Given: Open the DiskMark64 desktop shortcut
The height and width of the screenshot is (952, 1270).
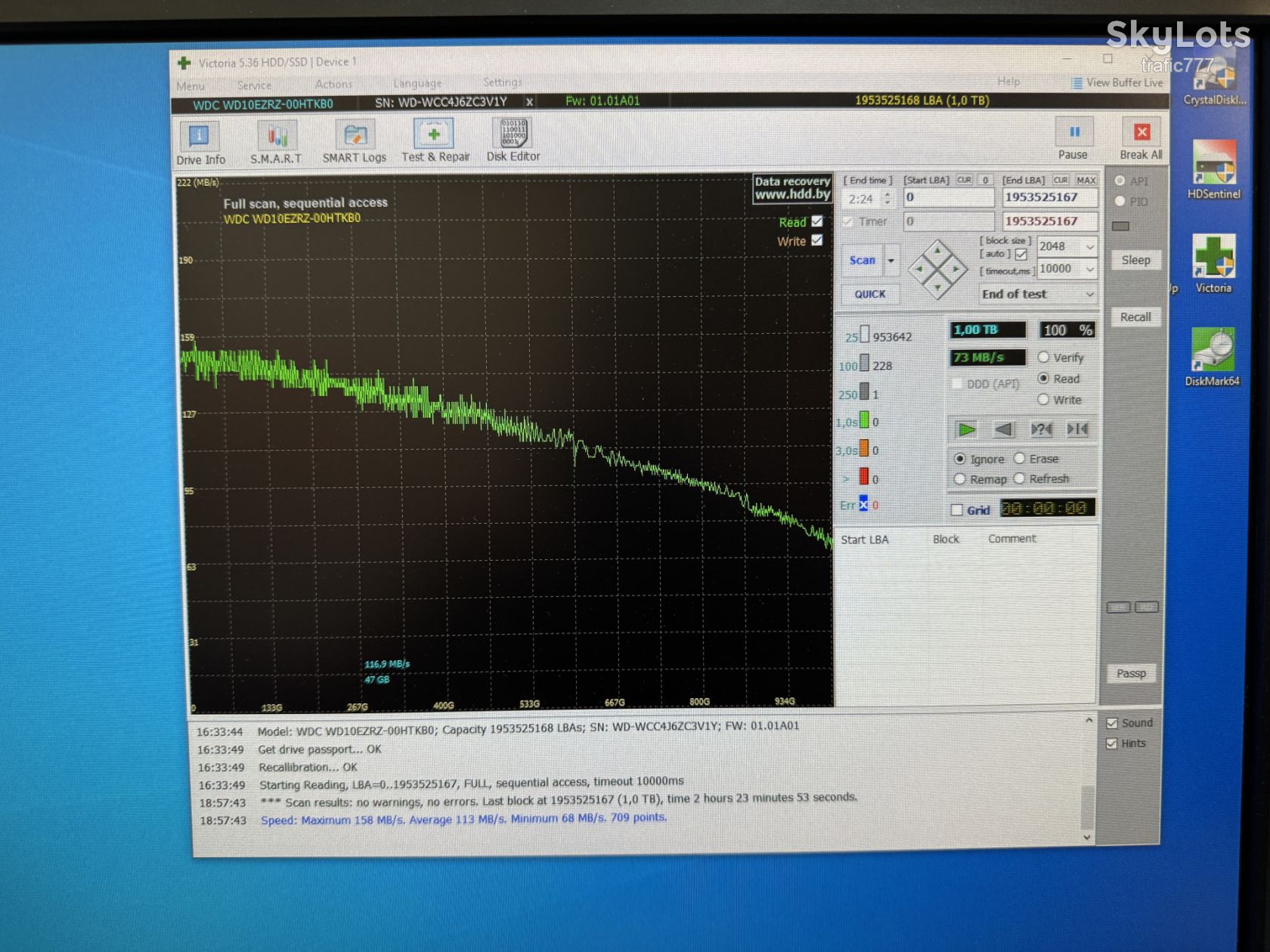Looking at the screenshot, I should coord(1213,357).
